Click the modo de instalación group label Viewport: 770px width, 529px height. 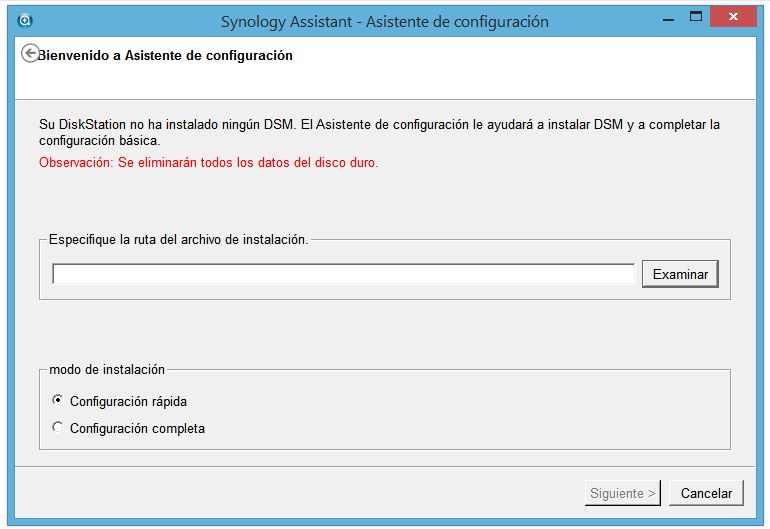coord(107,369)
